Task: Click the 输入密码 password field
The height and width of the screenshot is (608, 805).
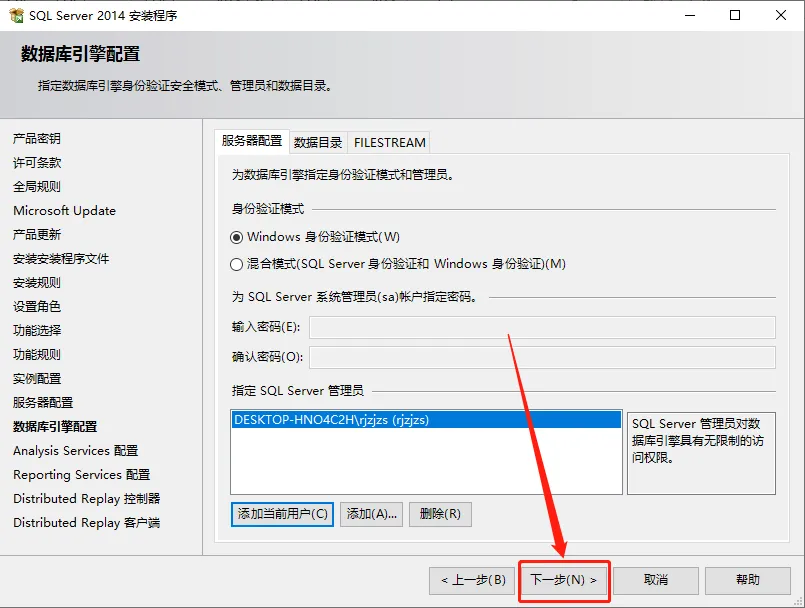Action: point(542,328)
